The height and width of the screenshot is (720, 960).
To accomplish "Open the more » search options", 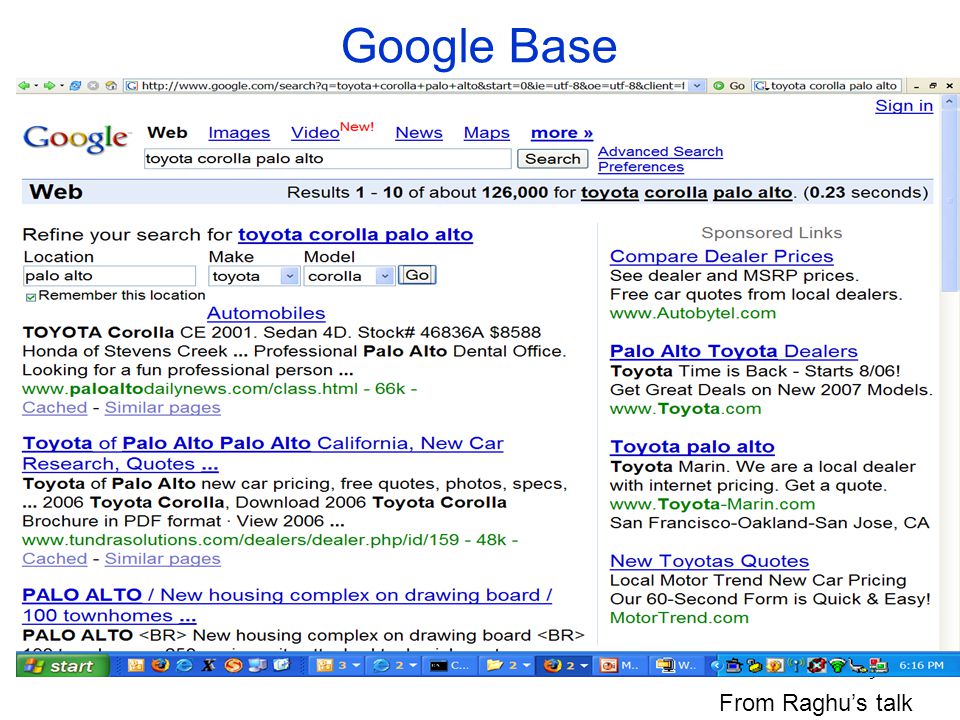I will click(561, 133).
